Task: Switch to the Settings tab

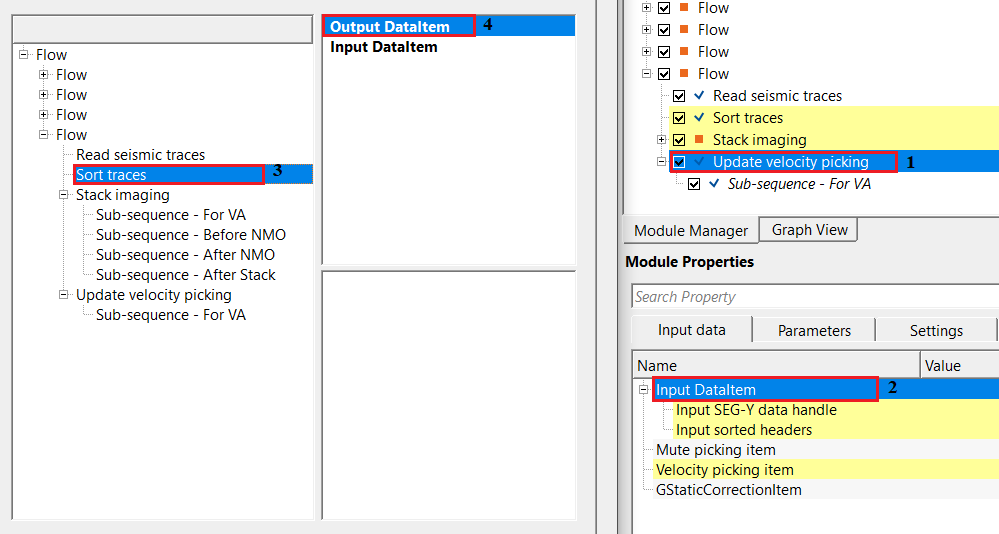Action: 936,330
